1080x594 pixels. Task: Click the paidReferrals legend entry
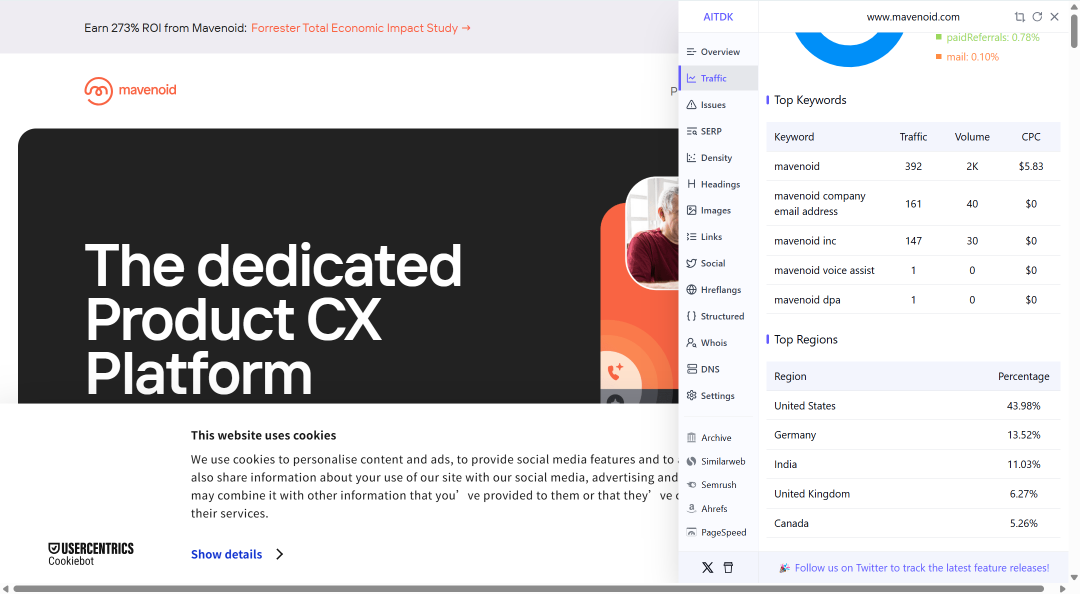click(988, 37)
